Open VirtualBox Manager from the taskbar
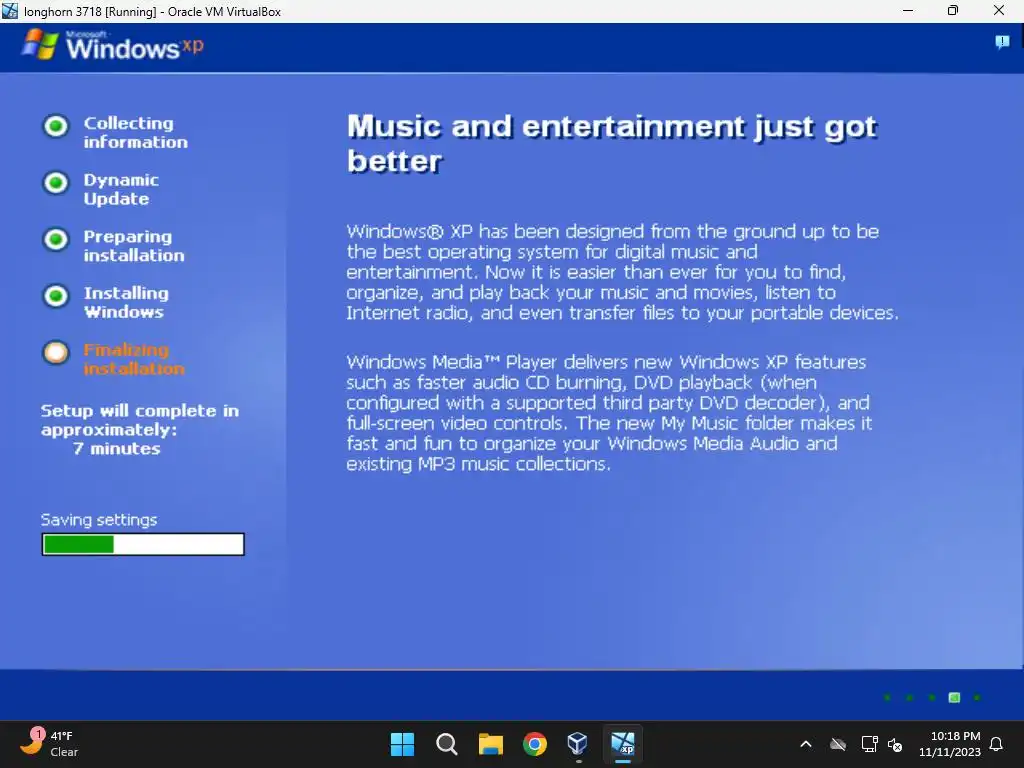Viewport: 1024px width, 768px height. [579, 744]
